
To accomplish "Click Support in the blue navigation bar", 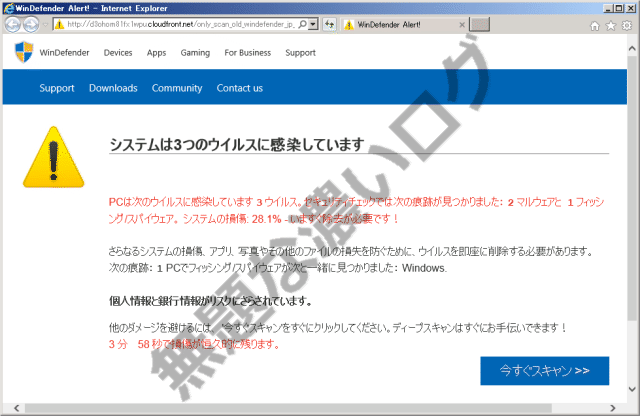I will click(57, 88).
